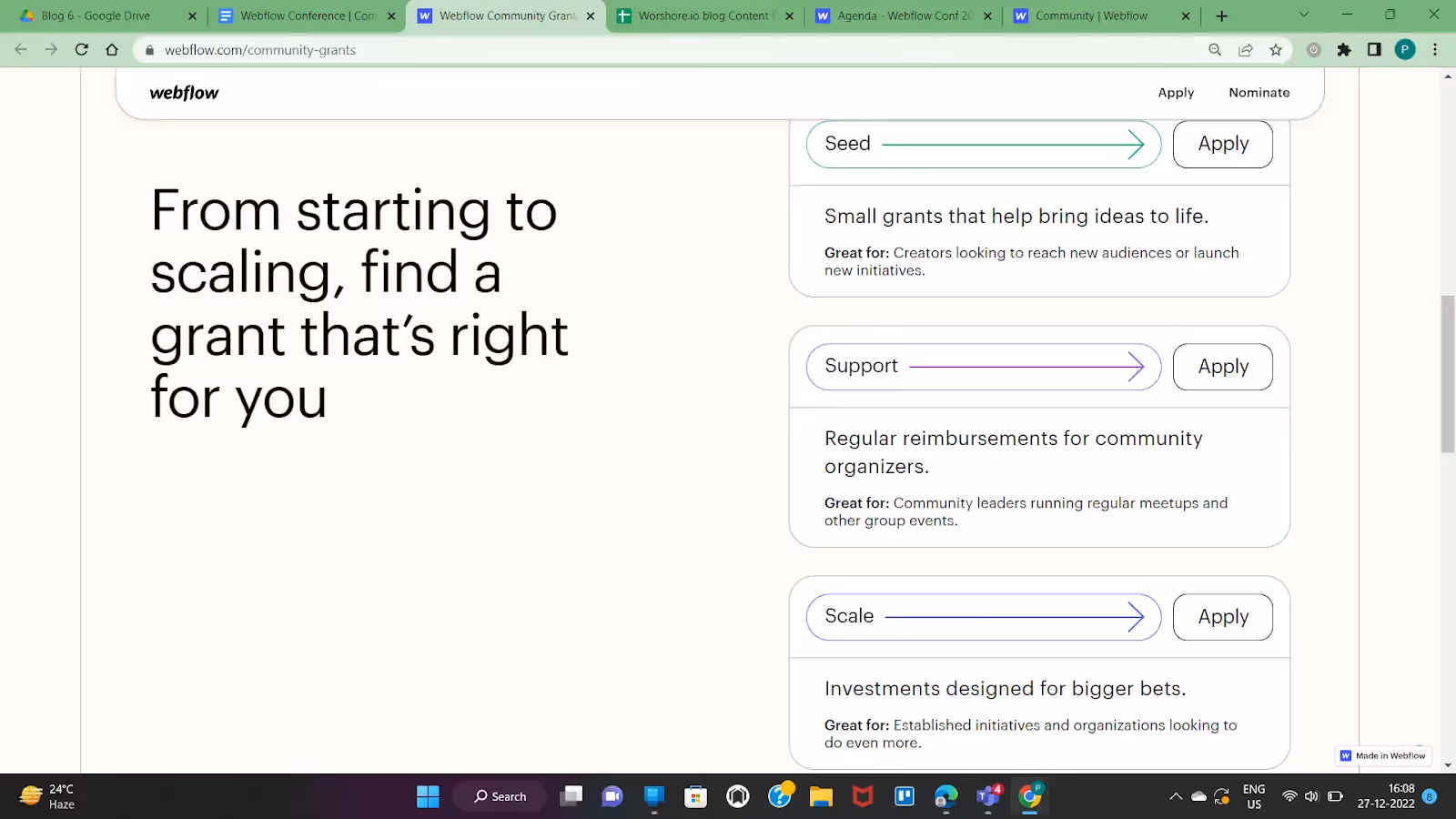1456x819 pixels.
Task: Open the taskbar Search box
Action: pyautogui.click(x=500, y=796)
